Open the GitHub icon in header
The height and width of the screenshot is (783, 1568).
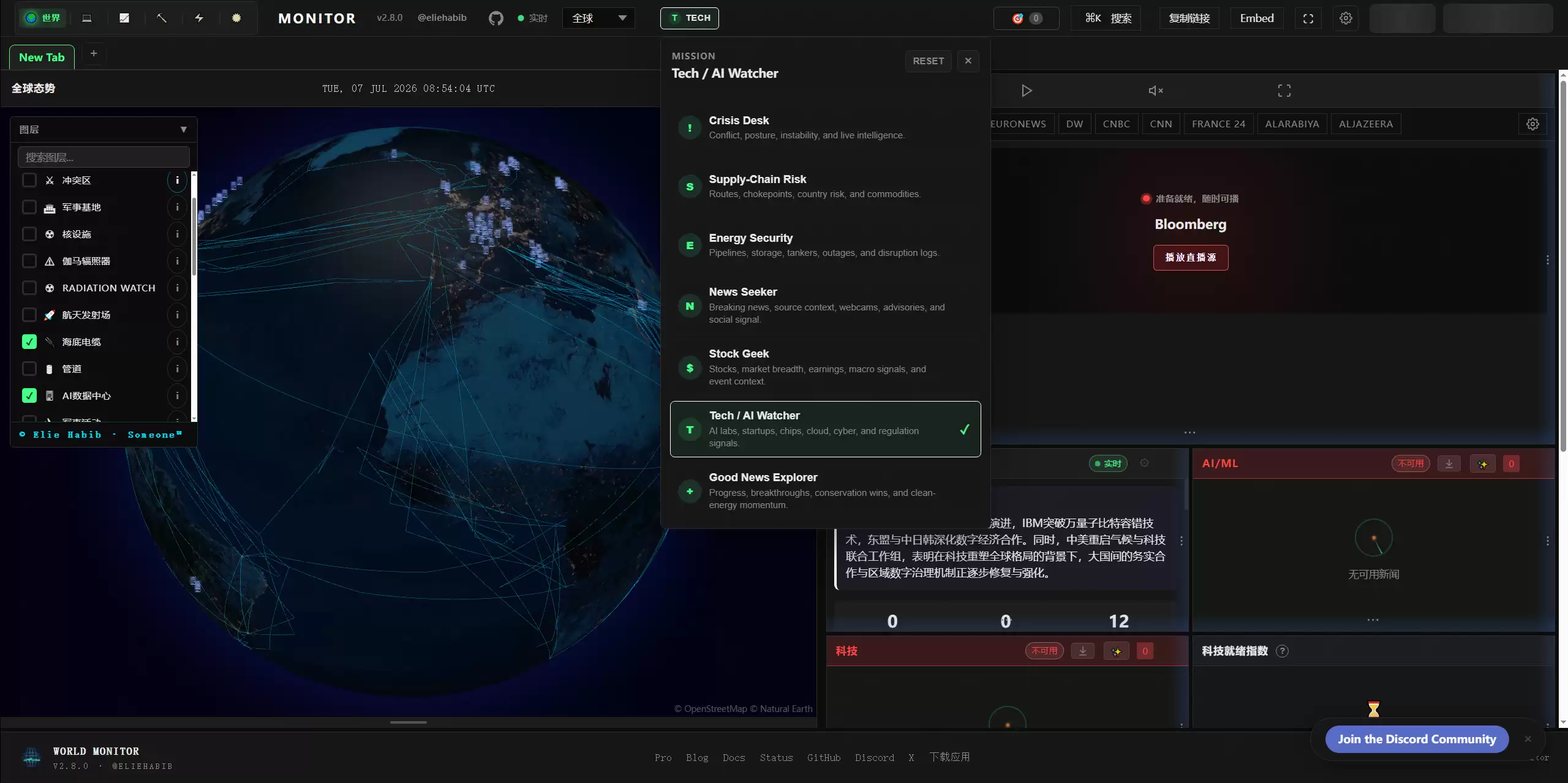pos(496,18)
